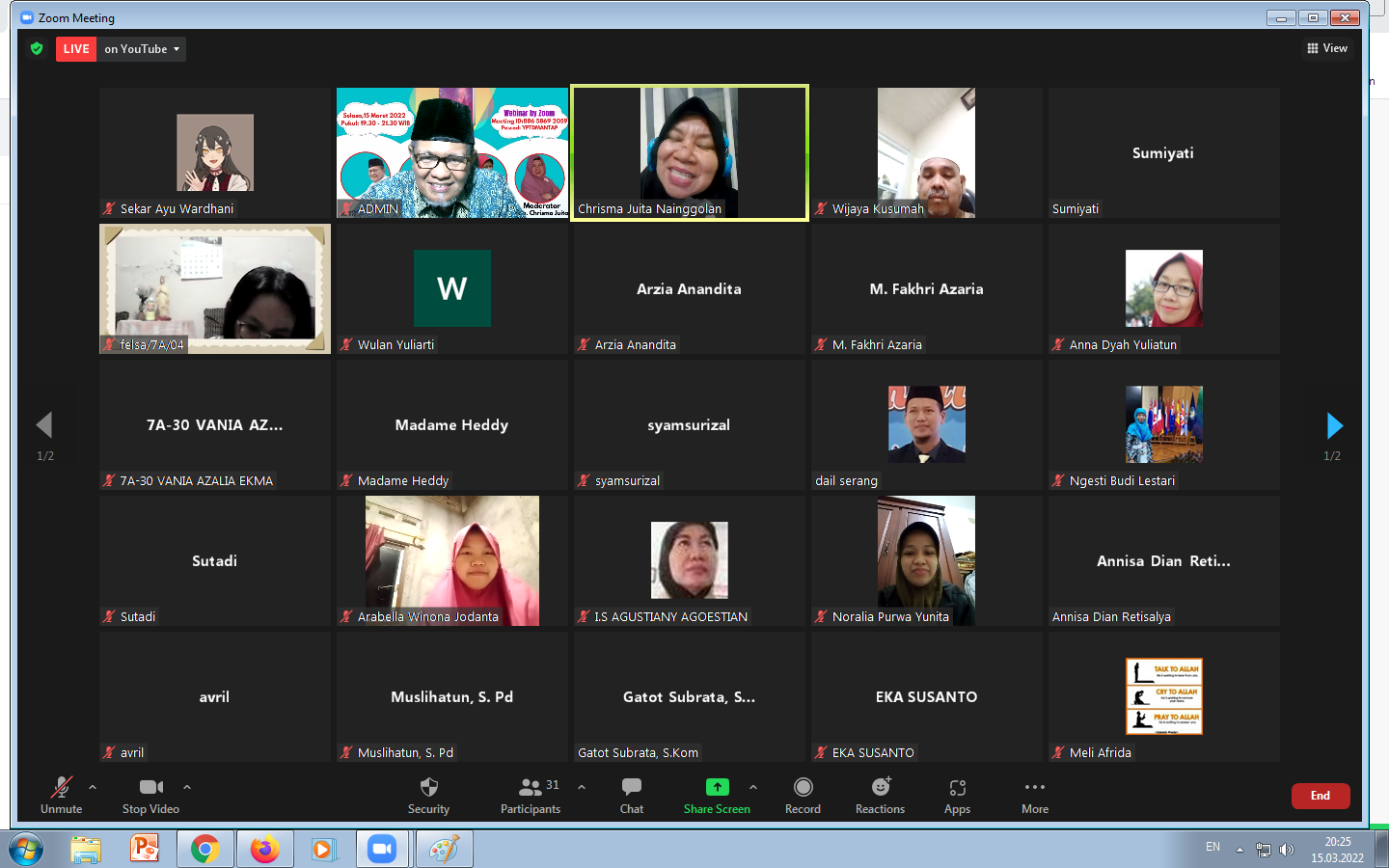Open the View layout menu

pyautogui.click(x=1327, y=48)
